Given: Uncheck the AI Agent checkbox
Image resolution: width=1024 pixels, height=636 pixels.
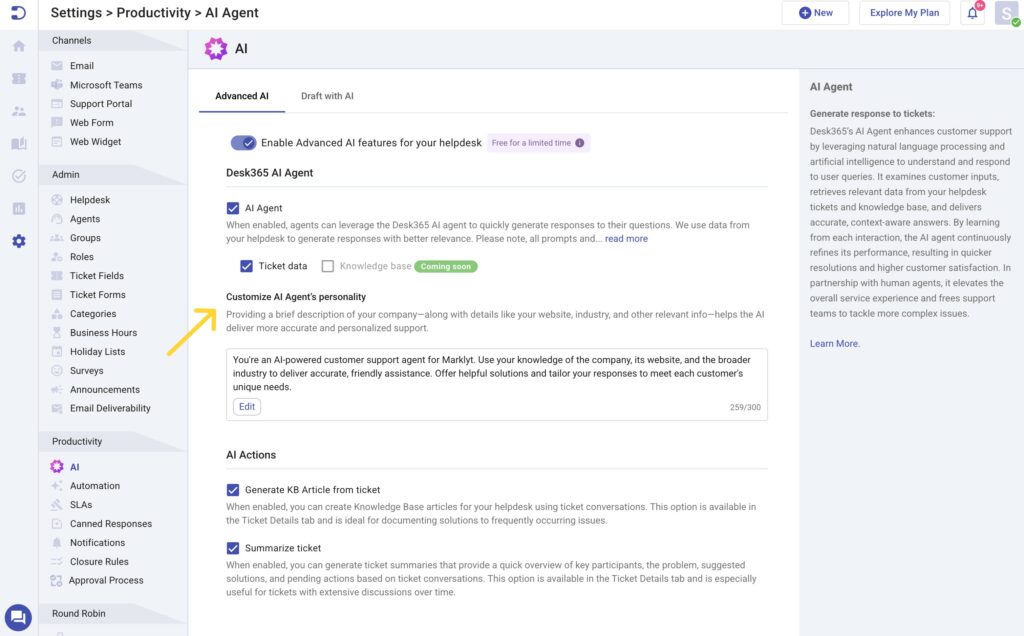Looking at the screenshot, I should 233,208.
